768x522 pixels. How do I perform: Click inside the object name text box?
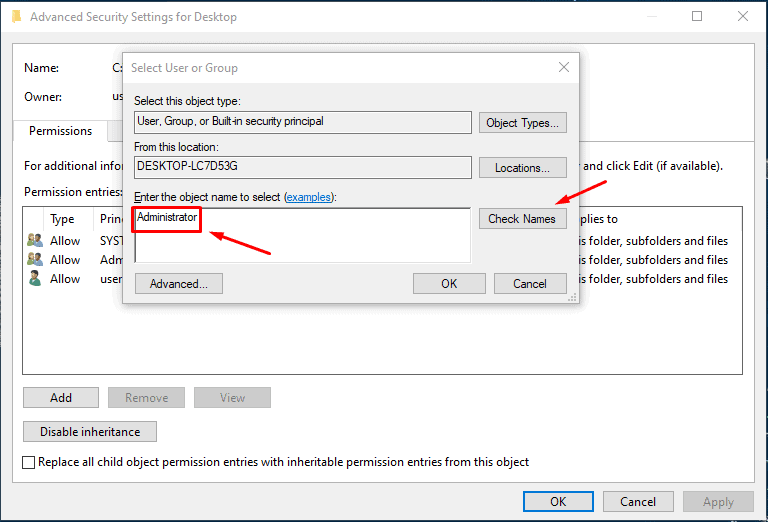pyautogui.click(x=303, y=236)
